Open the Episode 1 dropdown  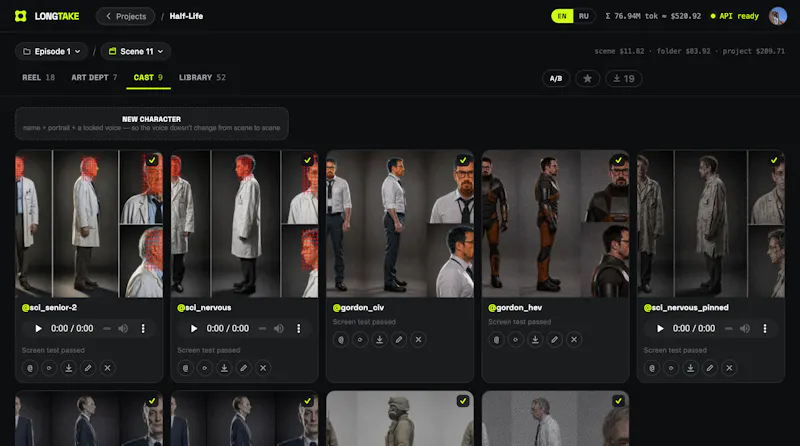52,52
